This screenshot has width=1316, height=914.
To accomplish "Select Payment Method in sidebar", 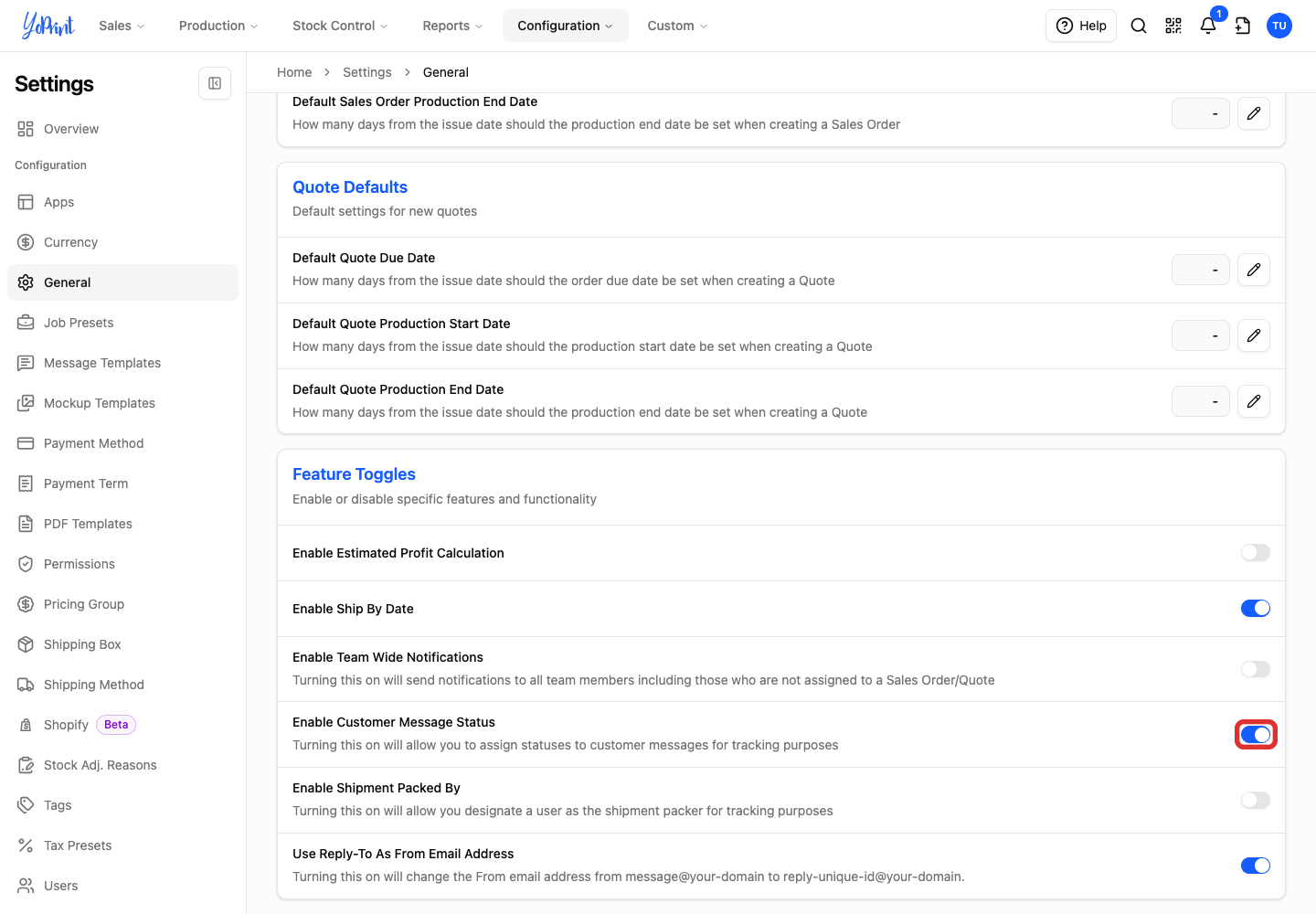I will coord(122,443).
